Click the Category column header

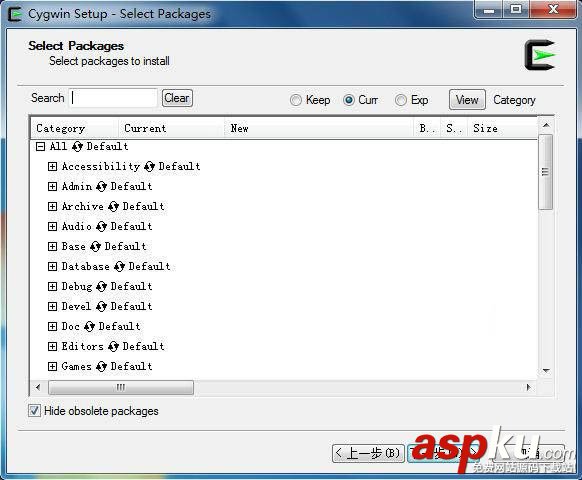click(x=74, y=128)
